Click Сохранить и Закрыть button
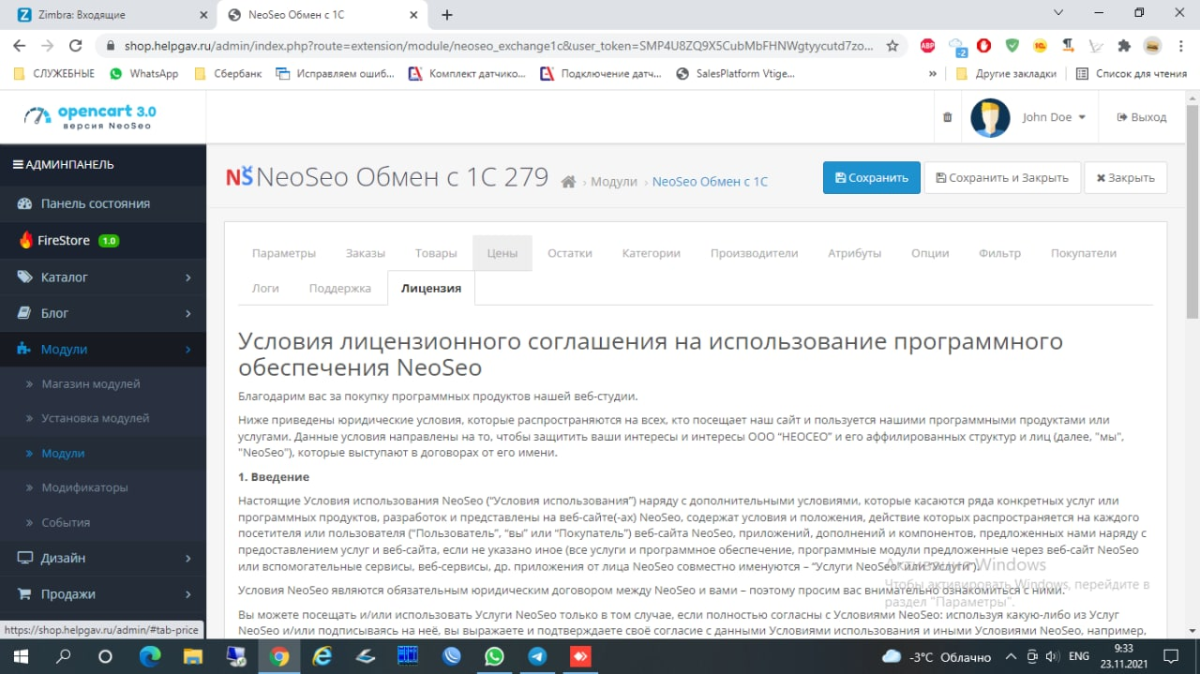The image size is (1200, 674). (x=1002, y=178)
